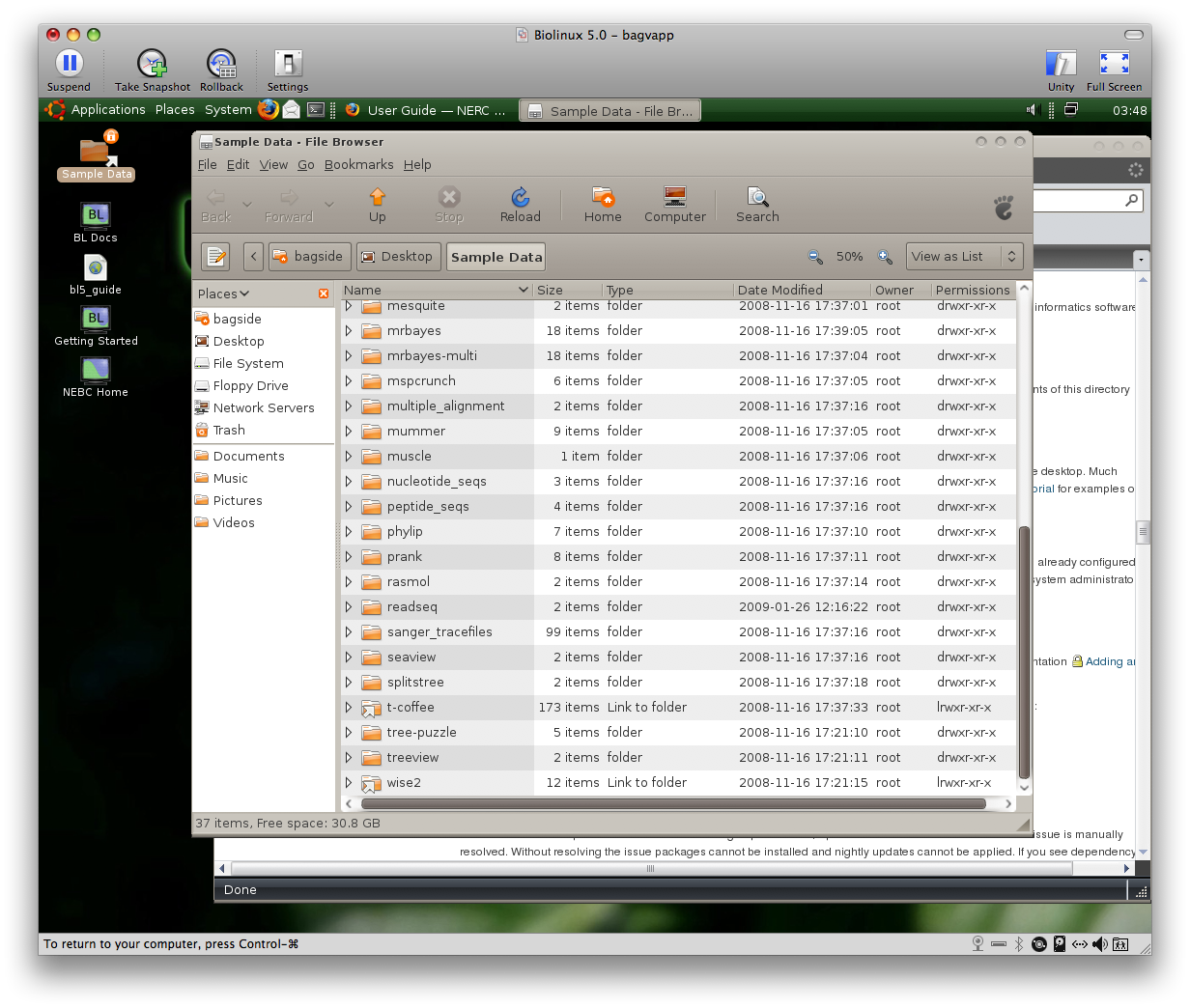The width and height of the screenshot is (1190, 1008).
Task: Zoom in with the plus magnifier
Action: coord(885,257)
